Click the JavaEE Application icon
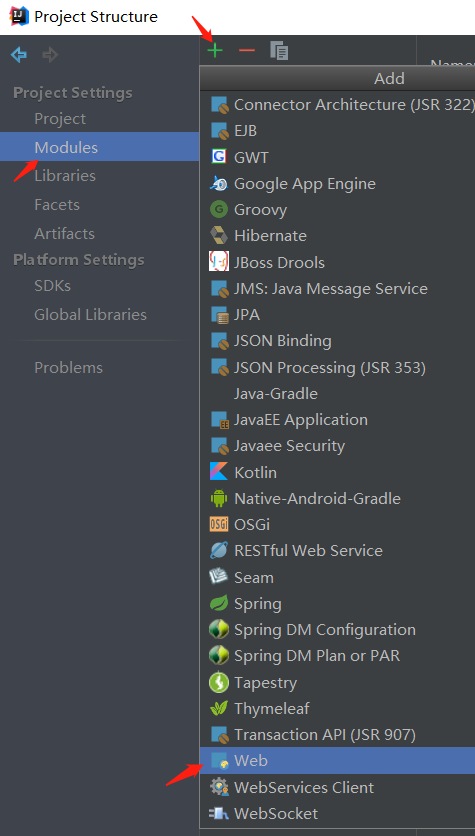The image size is (475, 836). 219,420
